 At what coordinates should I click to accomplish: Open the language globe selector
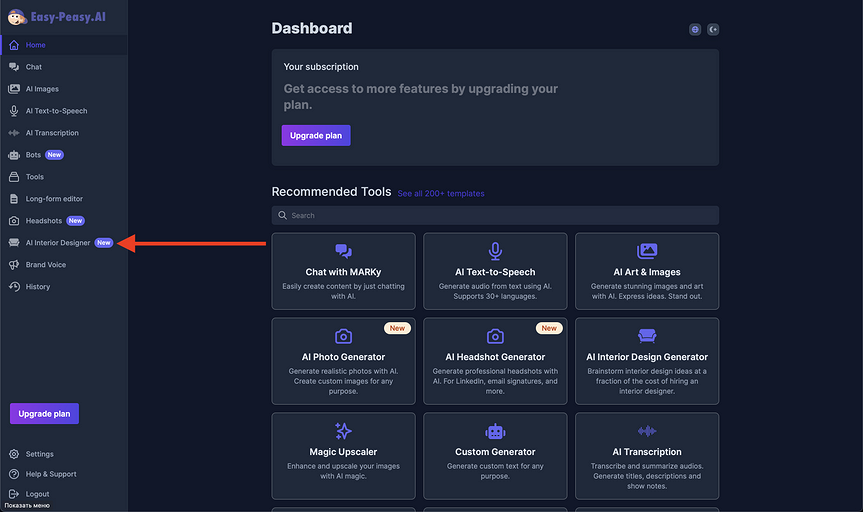tap(695, 30)
